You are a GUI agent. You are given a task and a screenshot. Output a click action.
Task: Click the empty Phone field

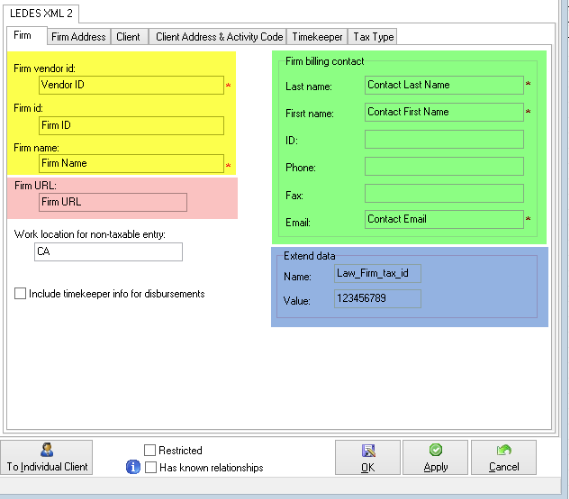point(444,167)
